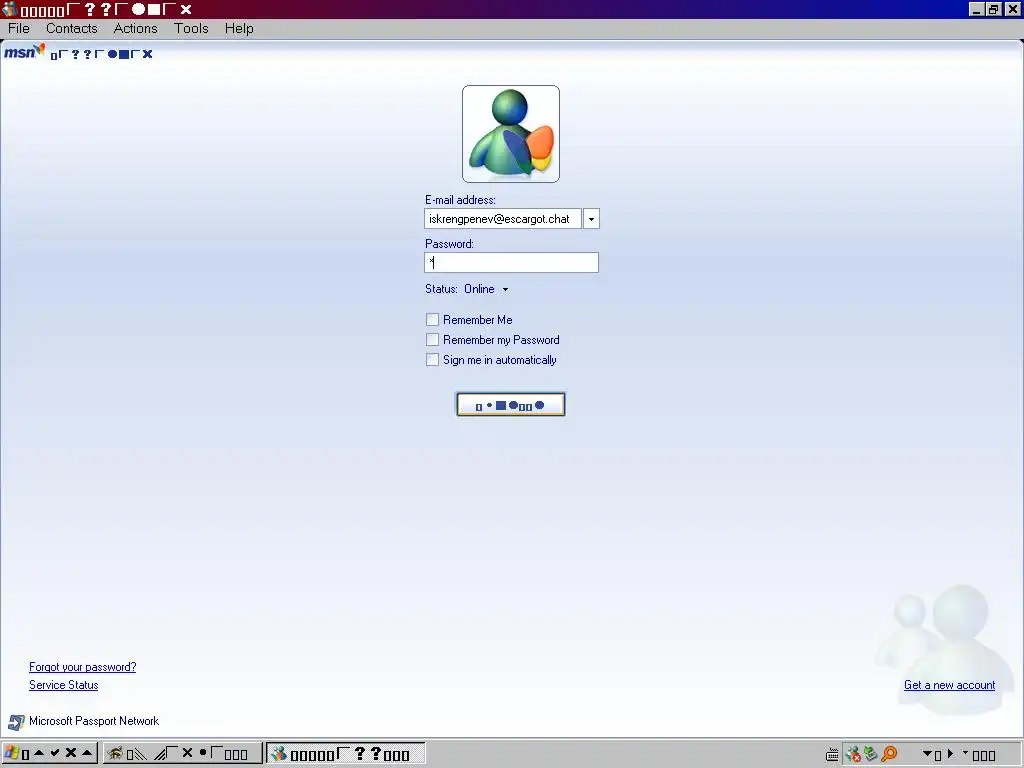The height and width of the screenshot is (768, 1024).
Task: Check Sign me in automatically
Action: click(432, 360)
